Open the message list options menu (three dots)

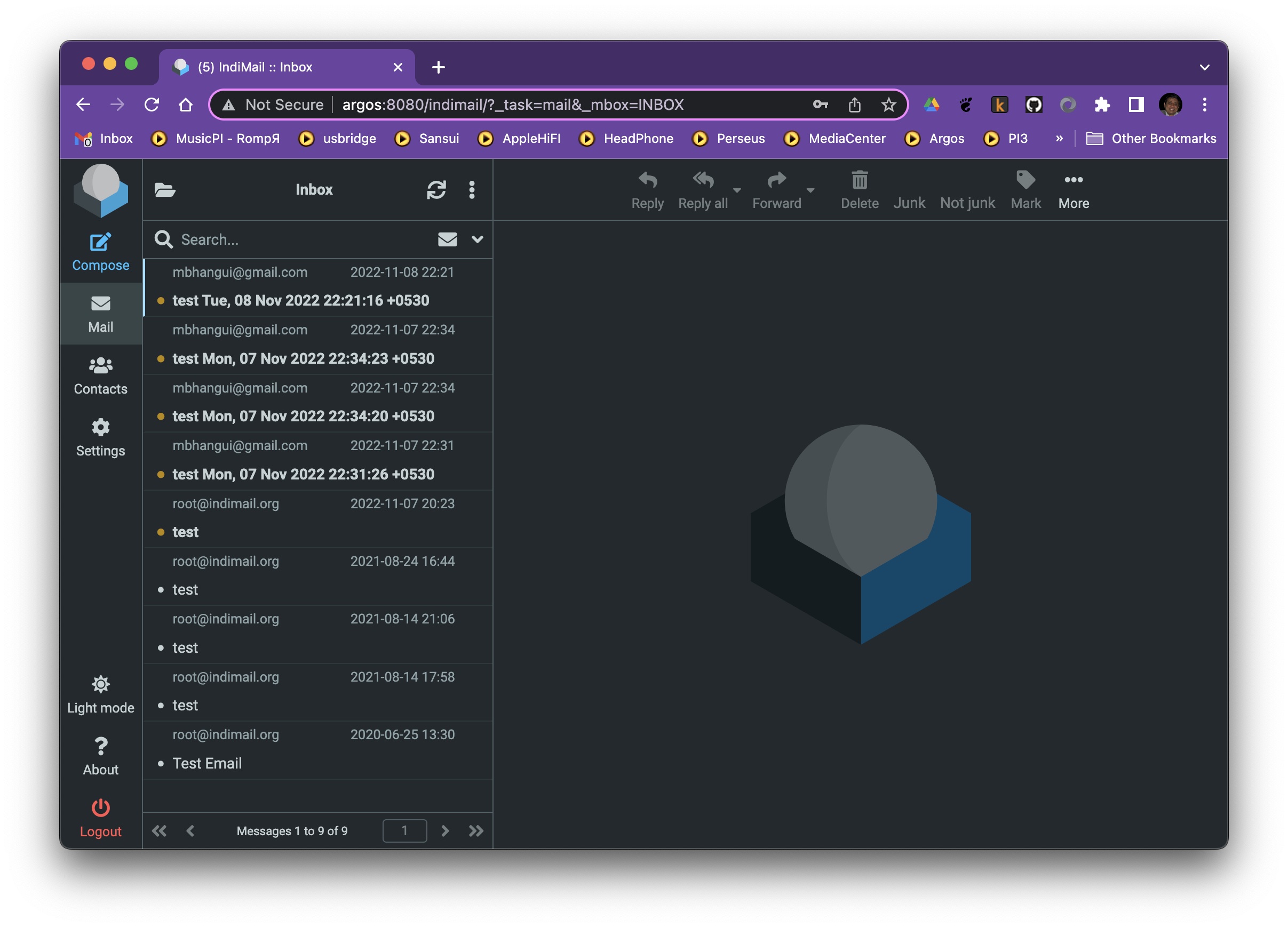tap(471, 189)
